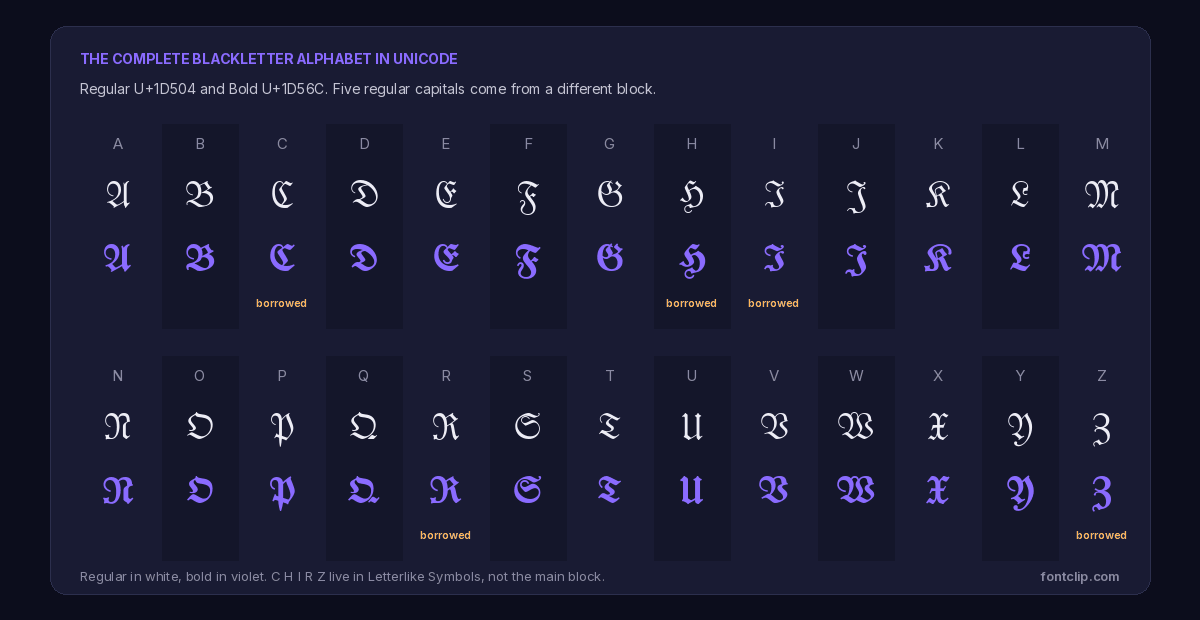1200x620 pixels.
Task: Click the column header letter A
Action: tap(118, 144)
